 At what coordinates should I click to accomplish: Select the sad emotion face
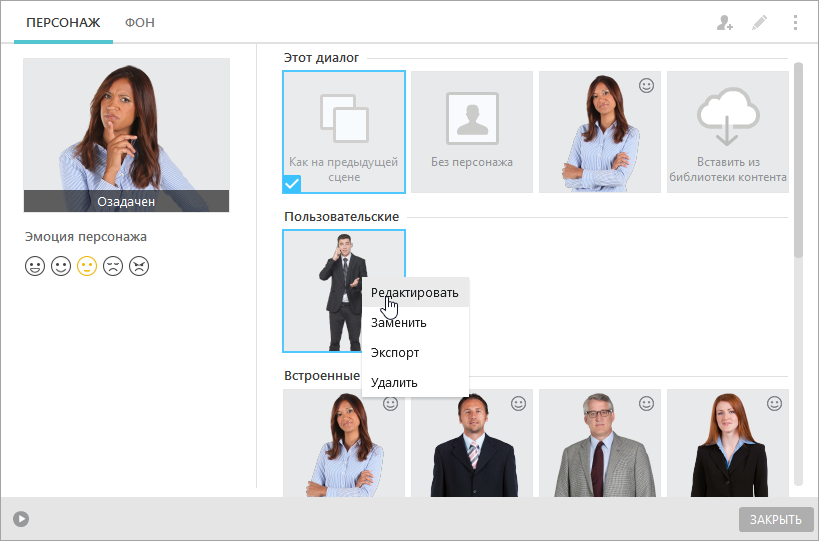[113, 266]
